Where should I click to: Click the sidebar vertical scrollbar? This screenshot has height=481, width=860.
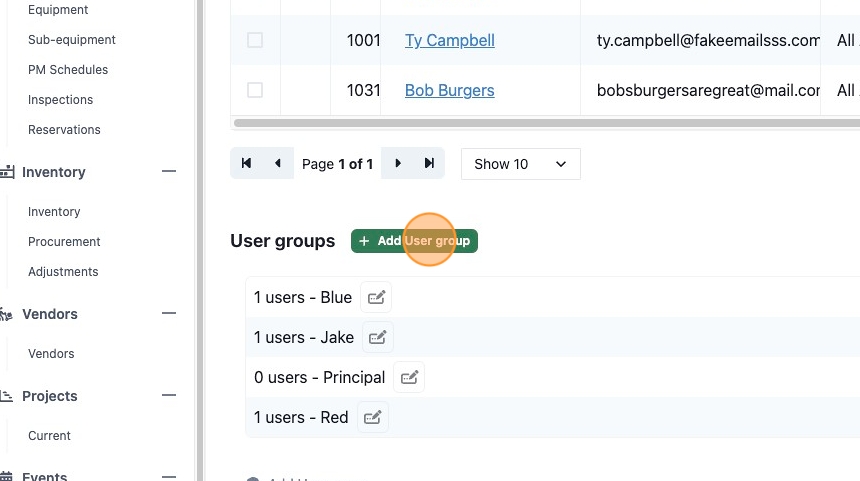pos(200,240)
